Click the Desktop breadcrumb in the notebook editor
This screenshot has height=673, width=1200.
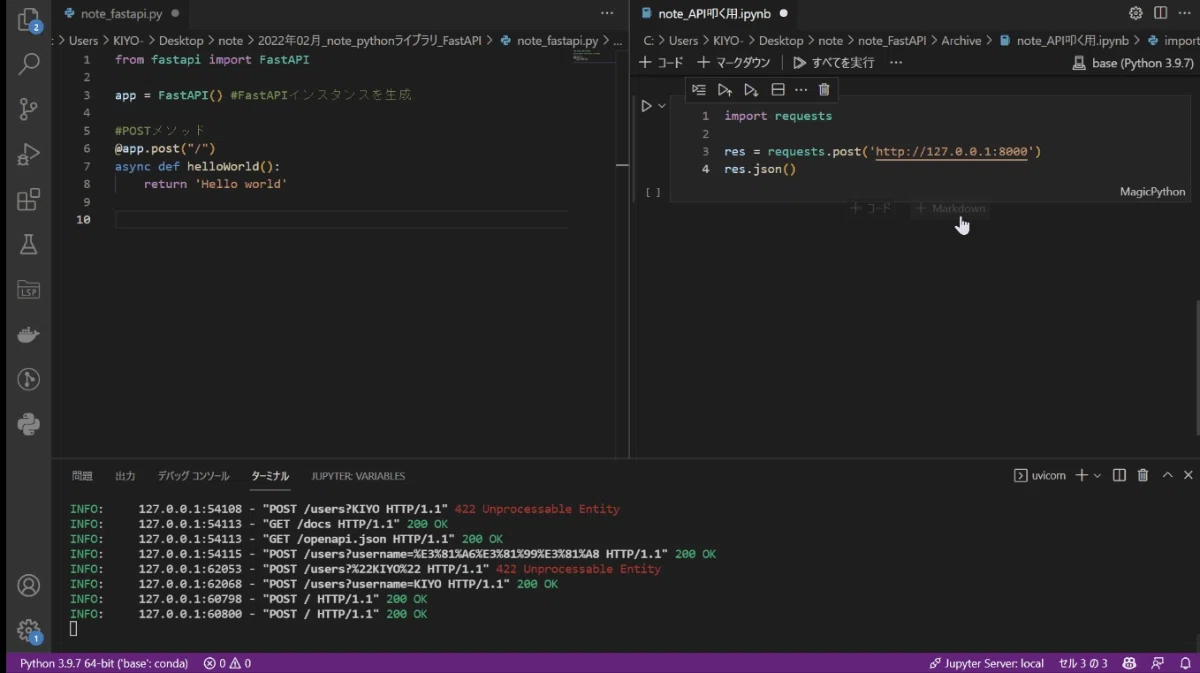click(781, 41)
